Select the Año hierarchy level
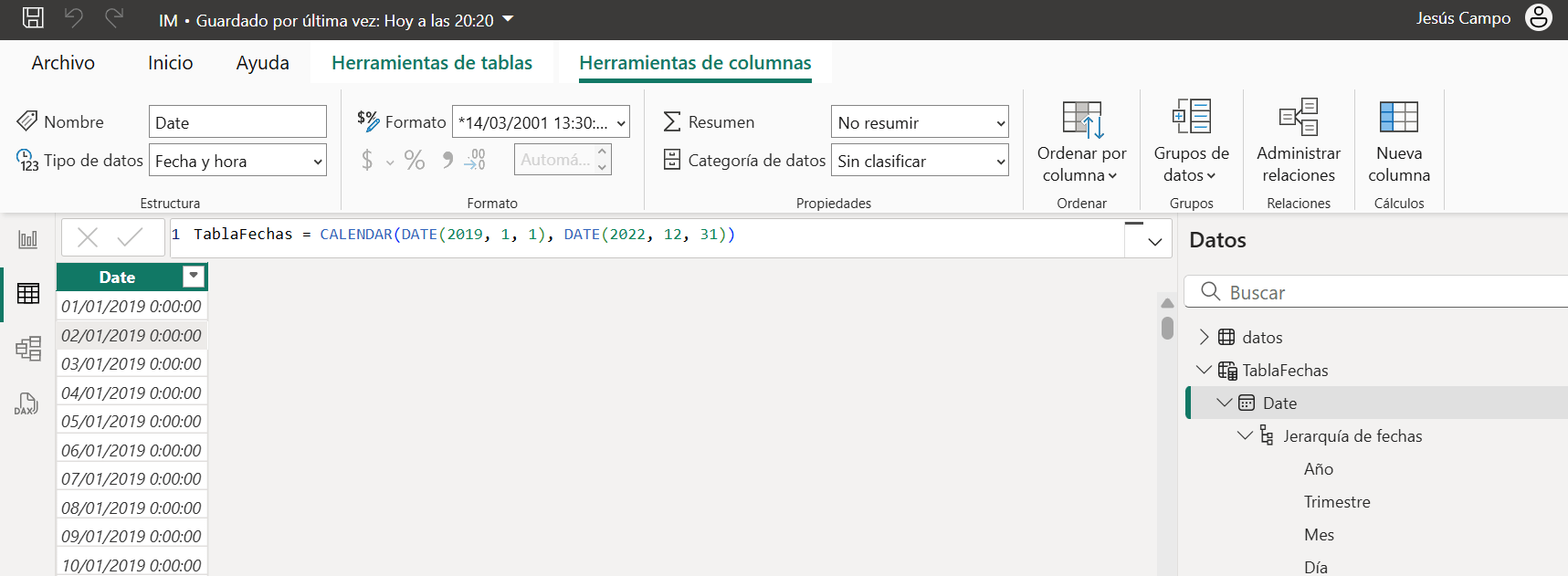 1319,468
